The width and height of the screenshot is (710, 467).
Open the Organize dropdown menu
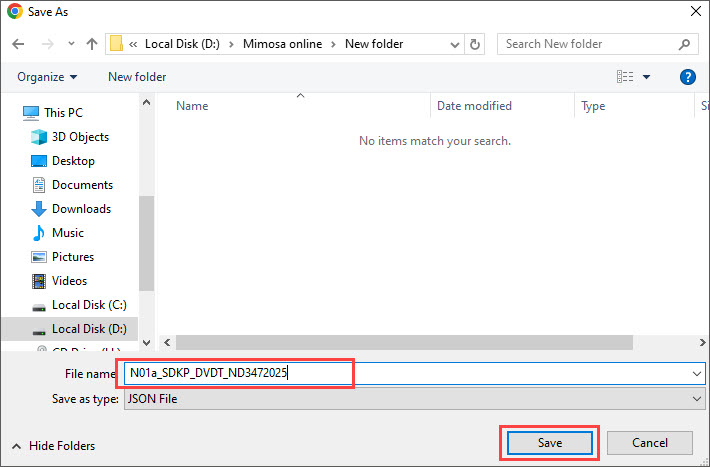[x=47, y=77]
